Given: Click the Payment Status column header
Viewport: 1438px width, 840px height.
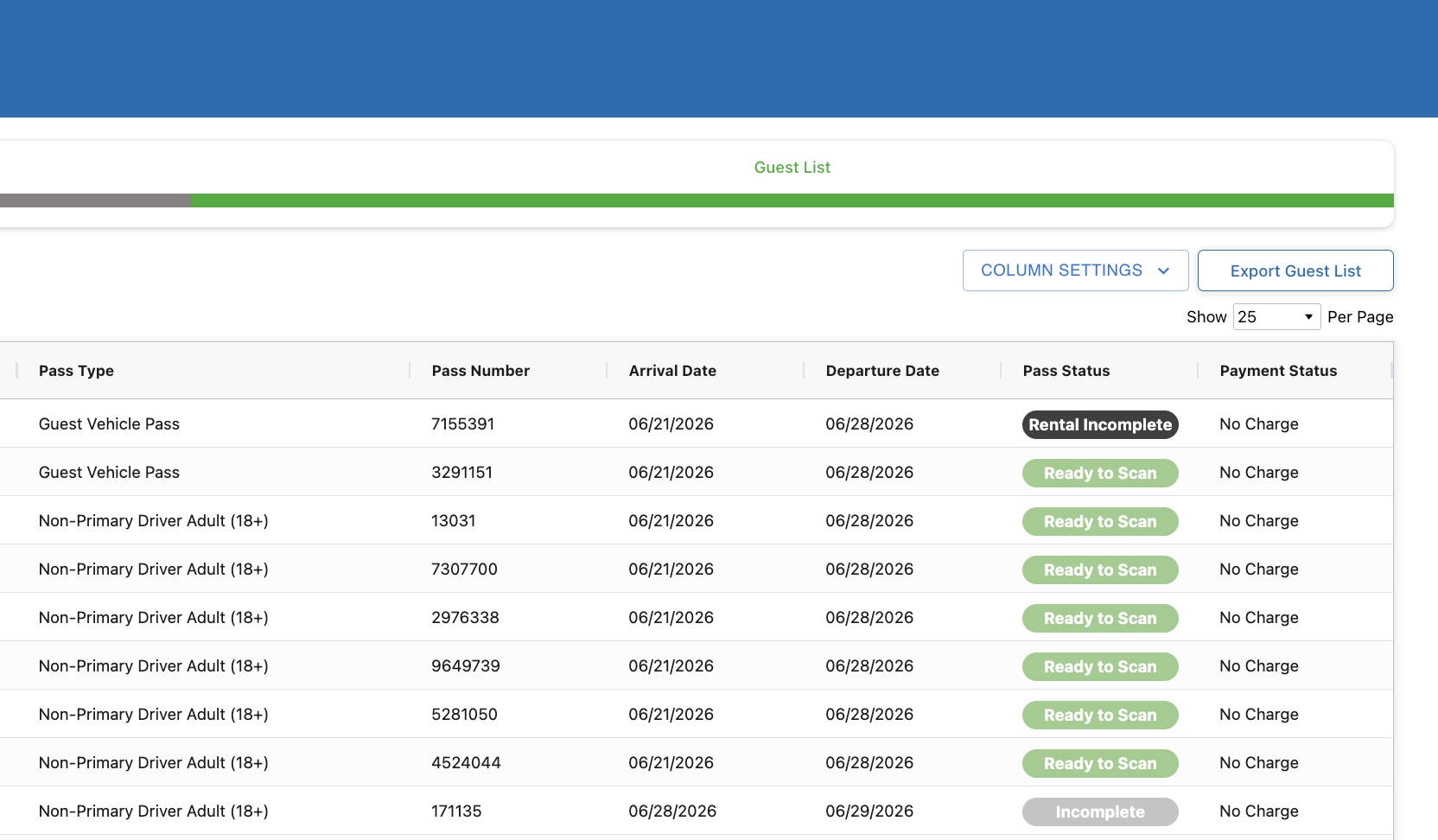Looking at the screenshot, I should point(1278,371).
